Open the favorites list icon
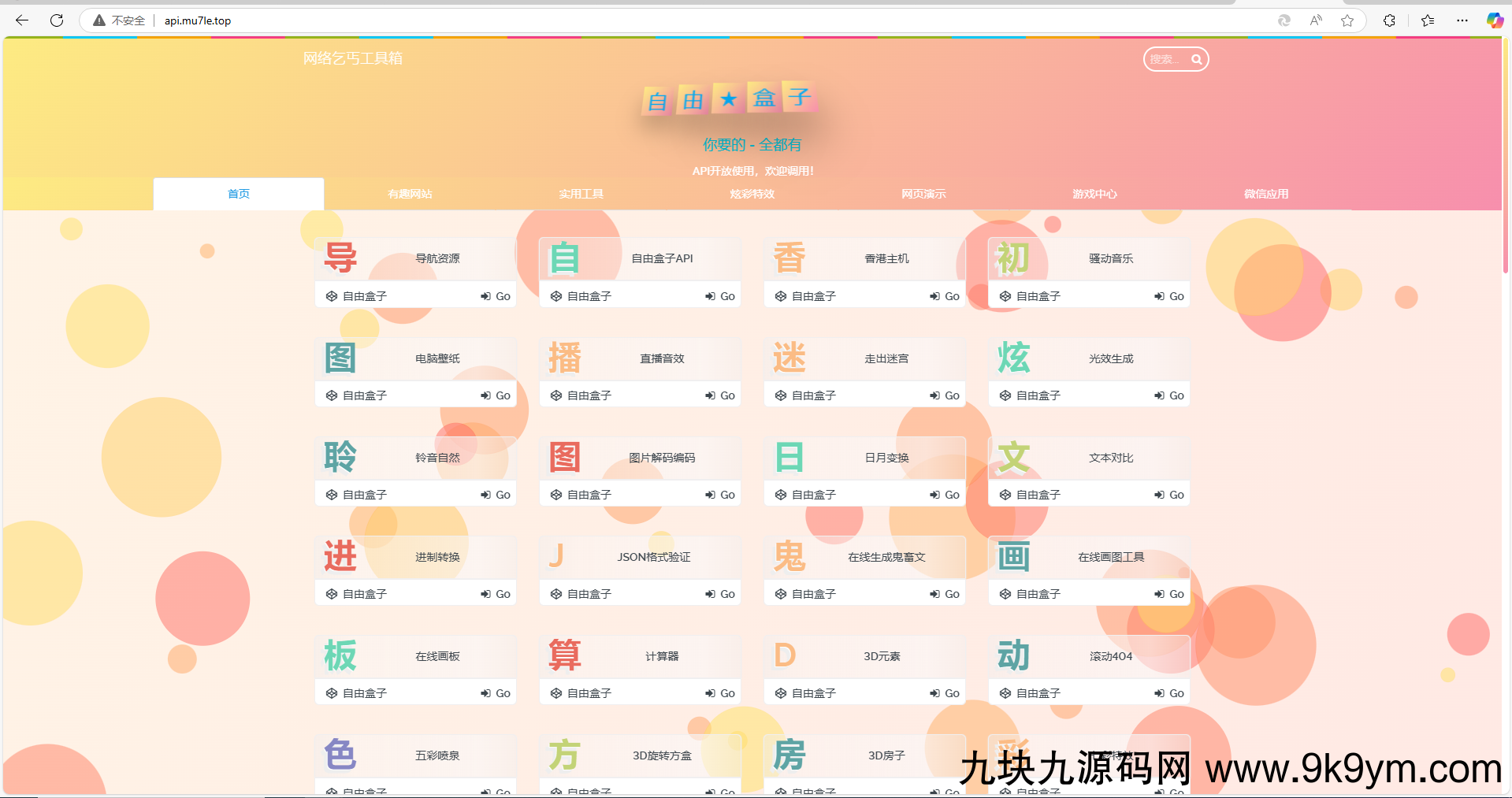Image resolution: width=1512 pixels, height=798 pixels. [x=1428, y=20]
